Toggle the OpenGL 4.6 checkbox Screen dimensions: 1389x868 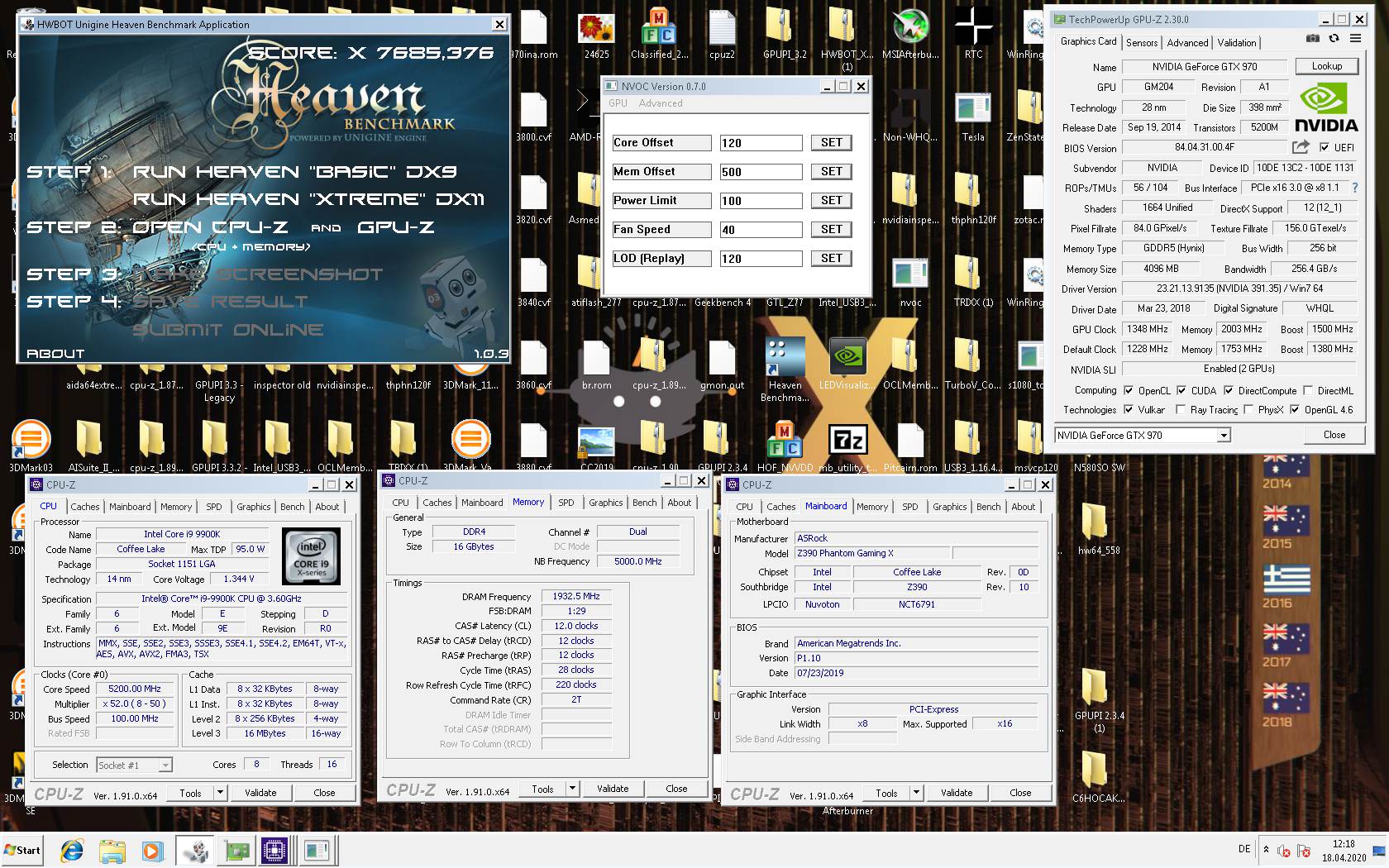(1295, 410)
